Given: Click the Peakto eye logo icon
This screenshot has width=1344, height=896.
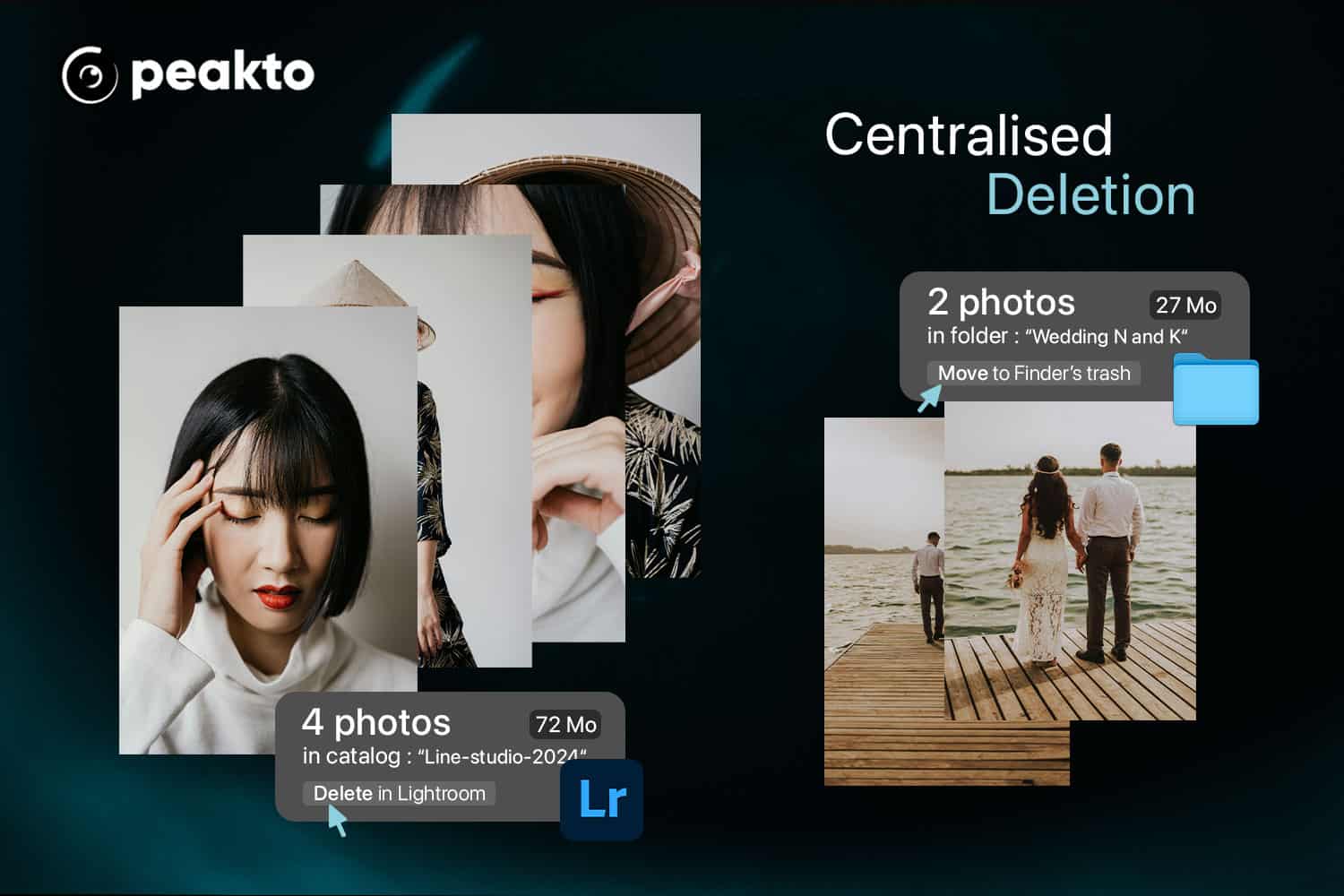Looking at the screenshot, I should [x=90, y=75].
